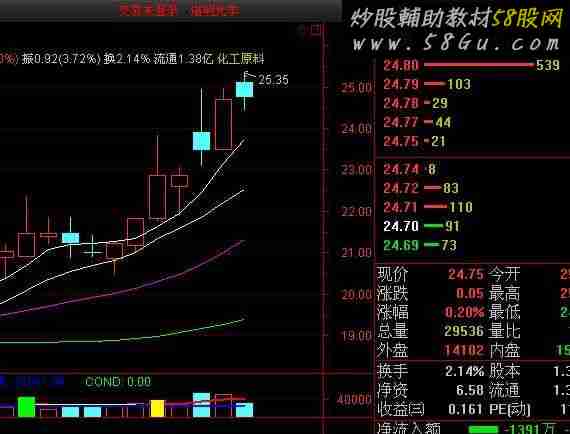Screen dimensions: 570x434
Task: Select the sell order row at 24.80
Action: pyautogui.click(x=471, y=65)
